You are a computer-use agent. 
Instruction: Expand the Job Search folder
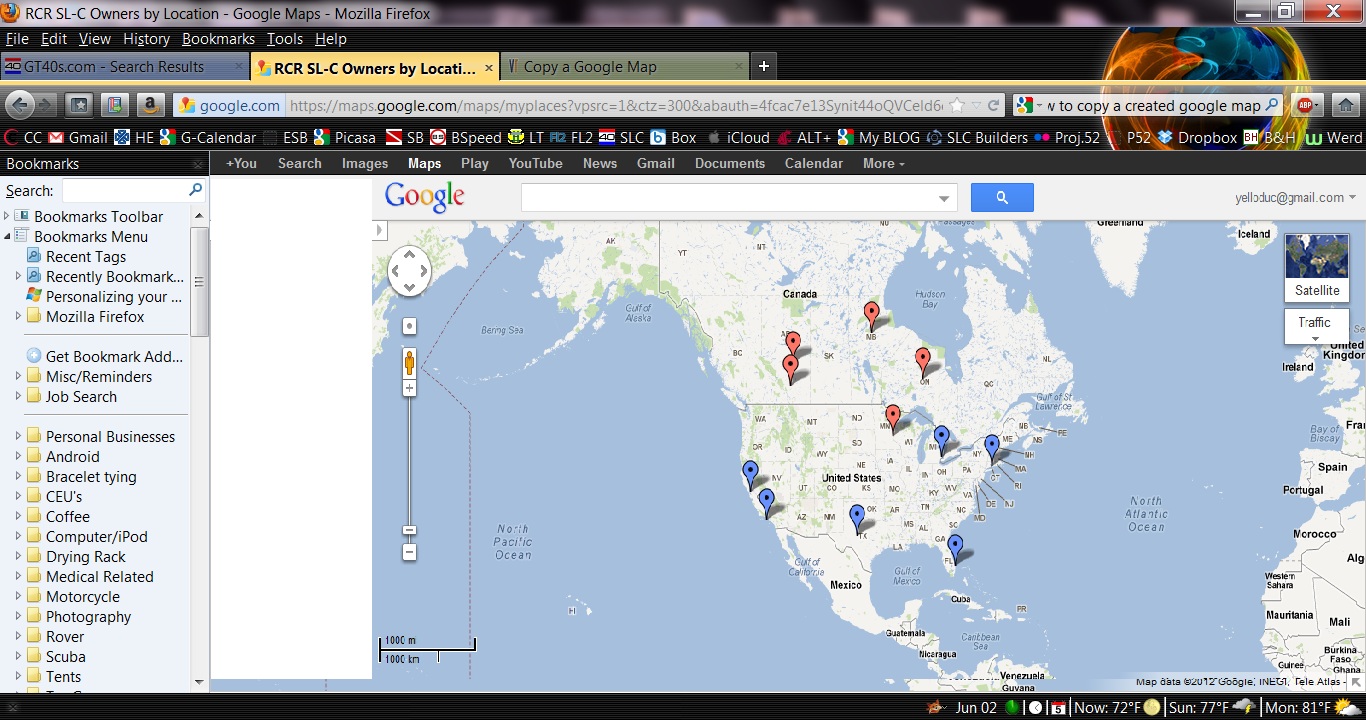click(x=19, y=396)
